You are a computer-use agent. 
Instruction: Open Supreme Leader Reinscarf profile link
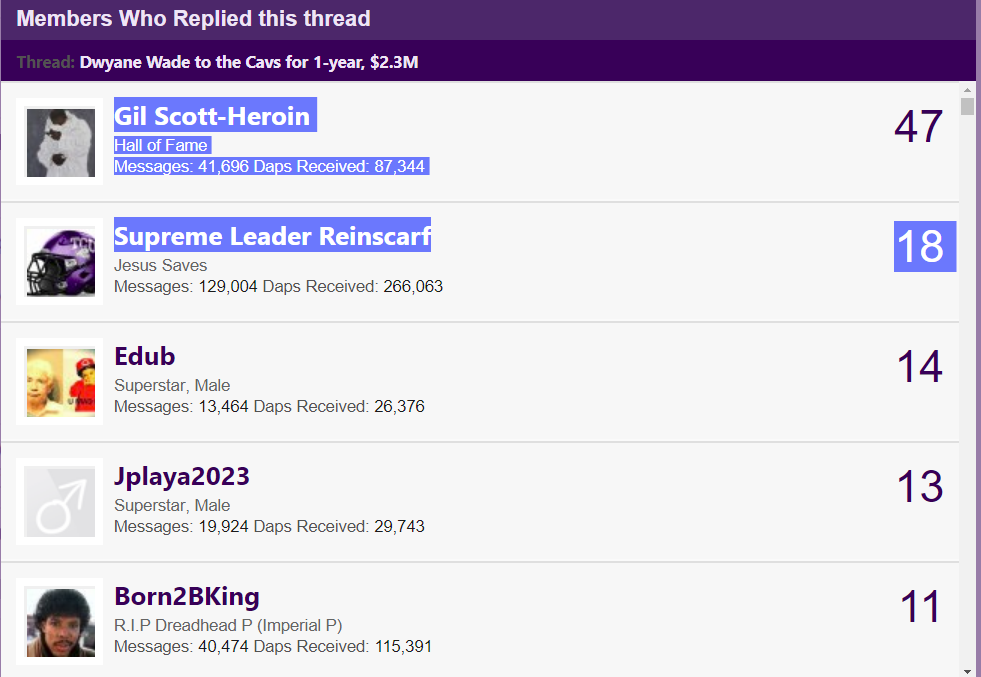coord(272,236)
